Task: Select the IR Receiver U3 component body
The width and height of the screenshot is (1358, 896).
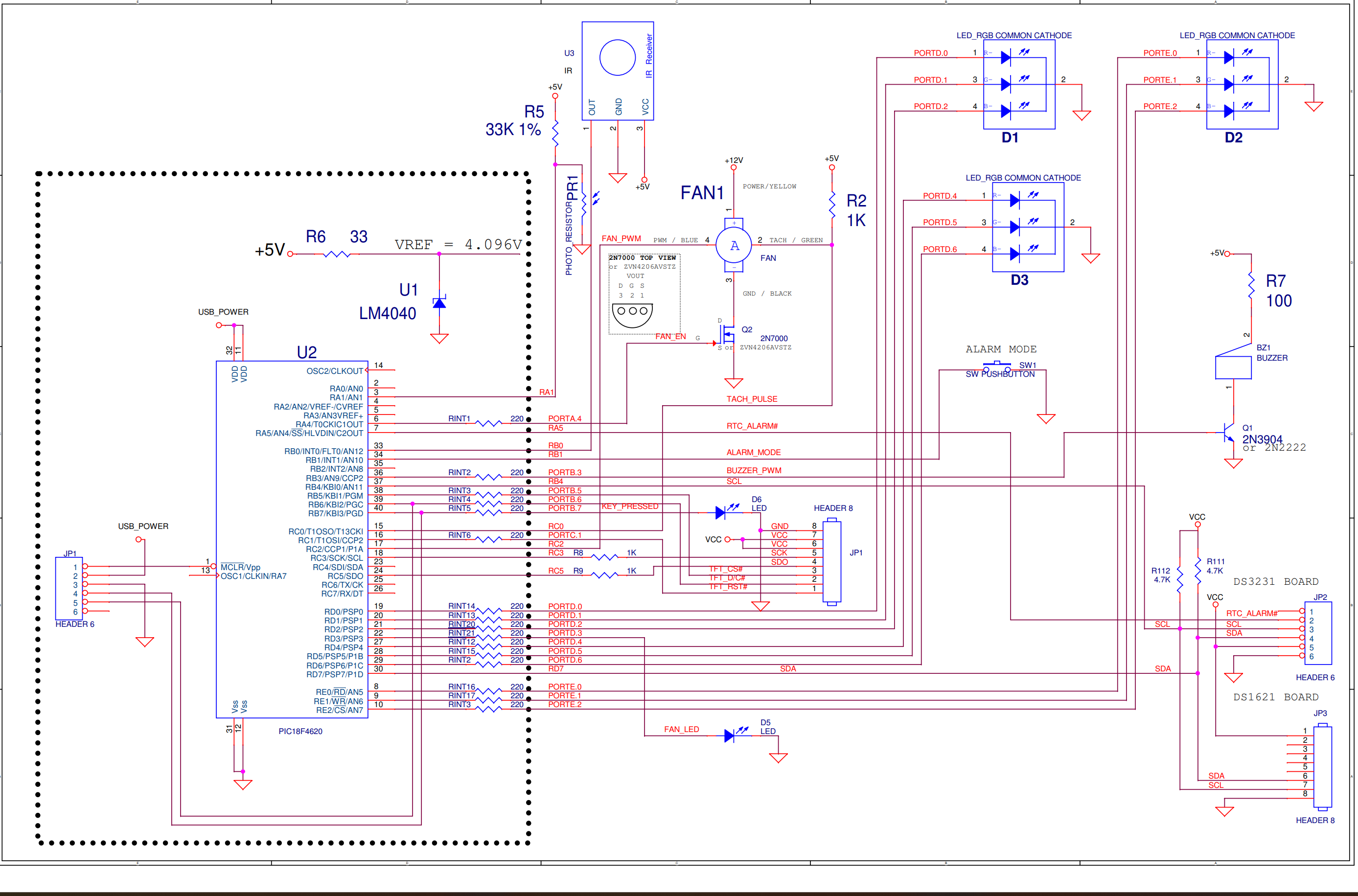Action: click(x=618, y=71)
